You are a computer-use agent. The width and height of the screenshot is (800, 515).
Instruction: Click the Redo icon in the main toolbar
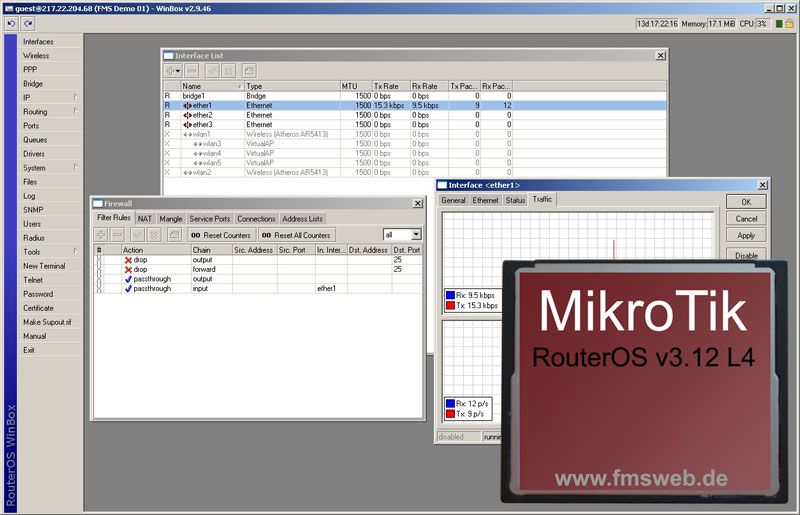coord(28,23)
